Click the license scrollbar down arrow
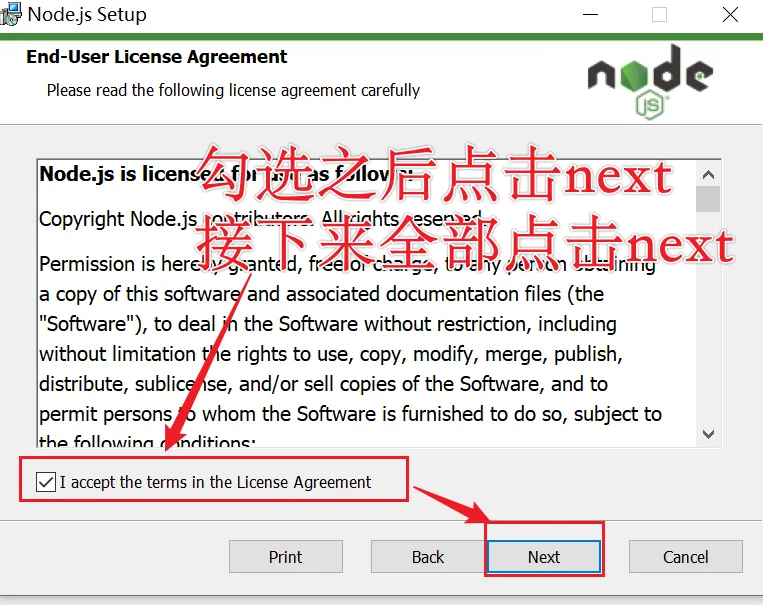This screenshot has height=605, width=763. point(708,434)
